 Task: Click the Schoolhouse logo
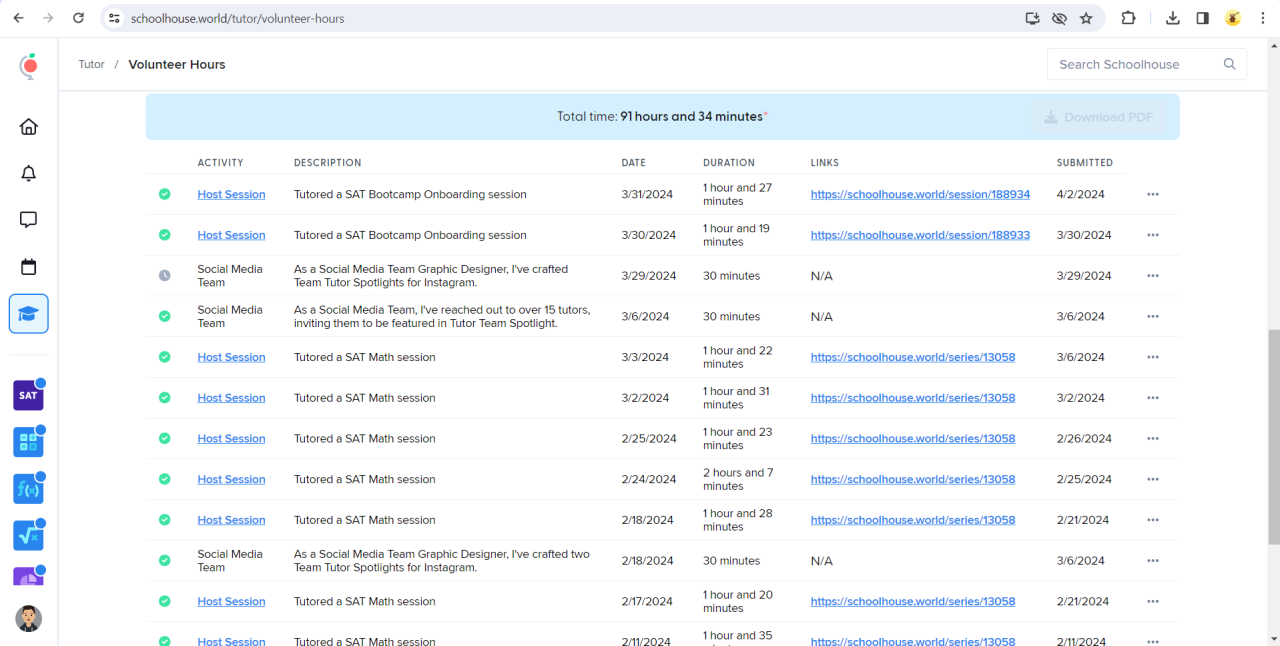click(x=29, y=66)
